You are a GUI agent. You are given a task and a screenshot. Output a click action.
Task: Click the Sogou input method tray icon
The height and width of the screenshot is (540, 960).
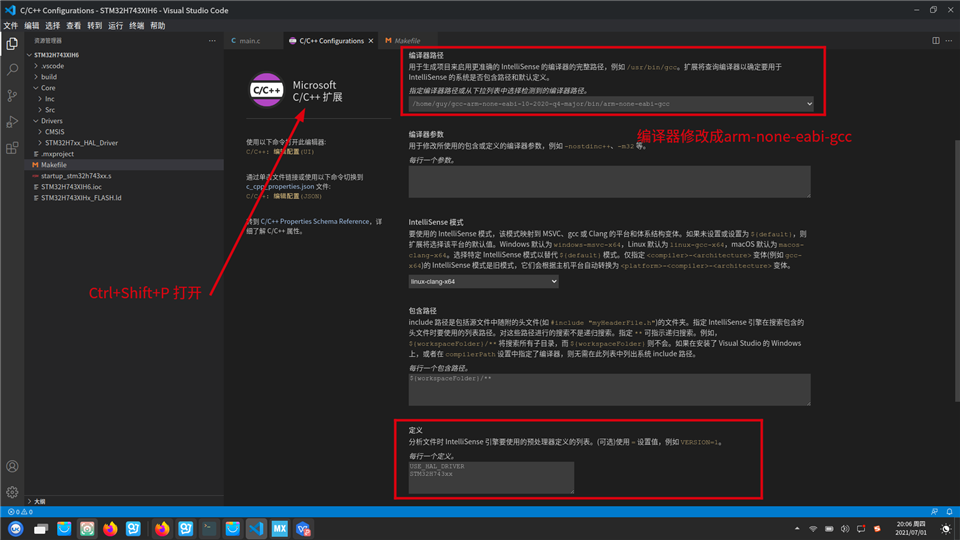coord(877,528)
